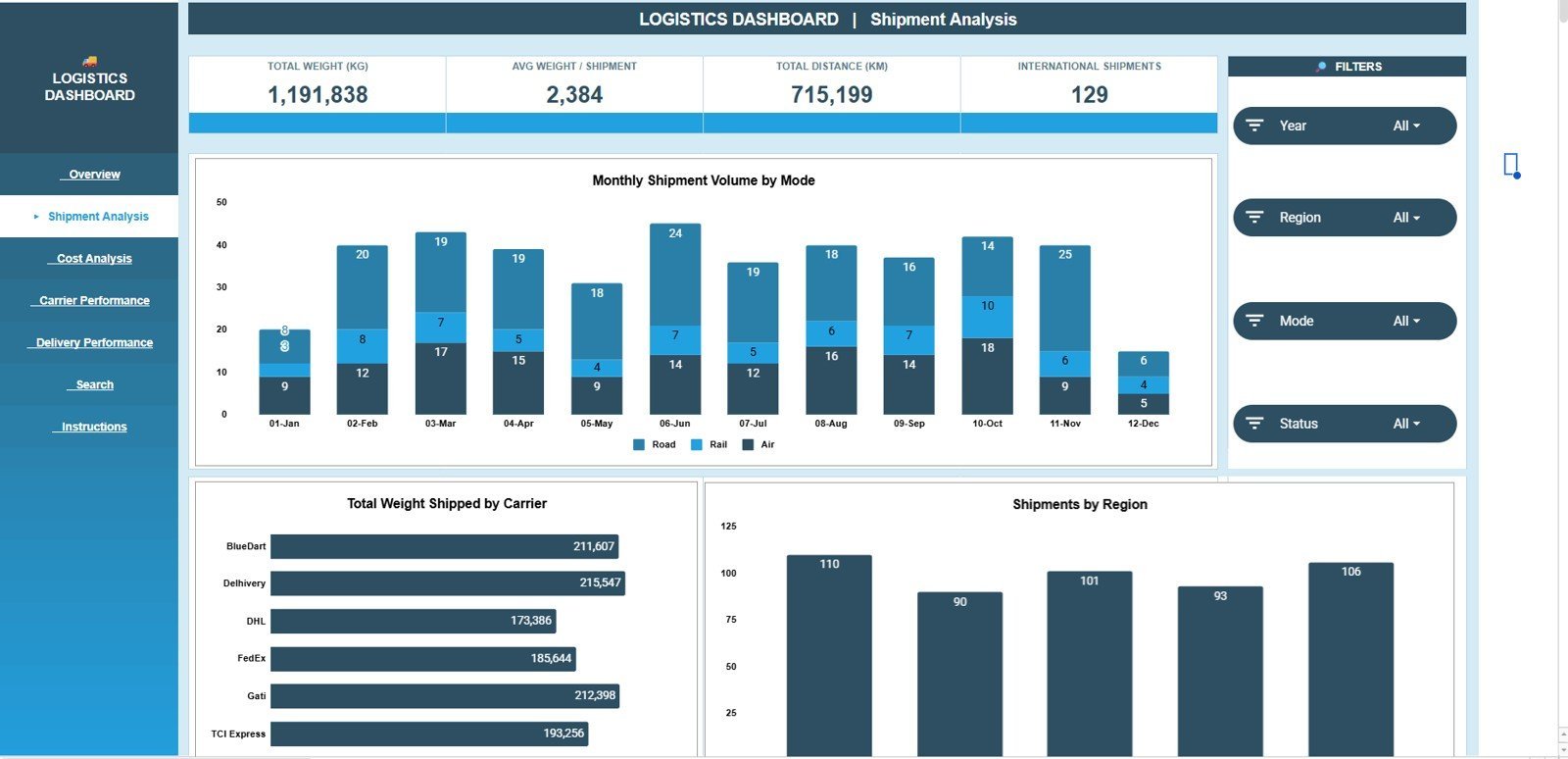The image size is (1568, 759).
Task: Select the Delhivery bar showing 215,547
Action: pos(448,583)
